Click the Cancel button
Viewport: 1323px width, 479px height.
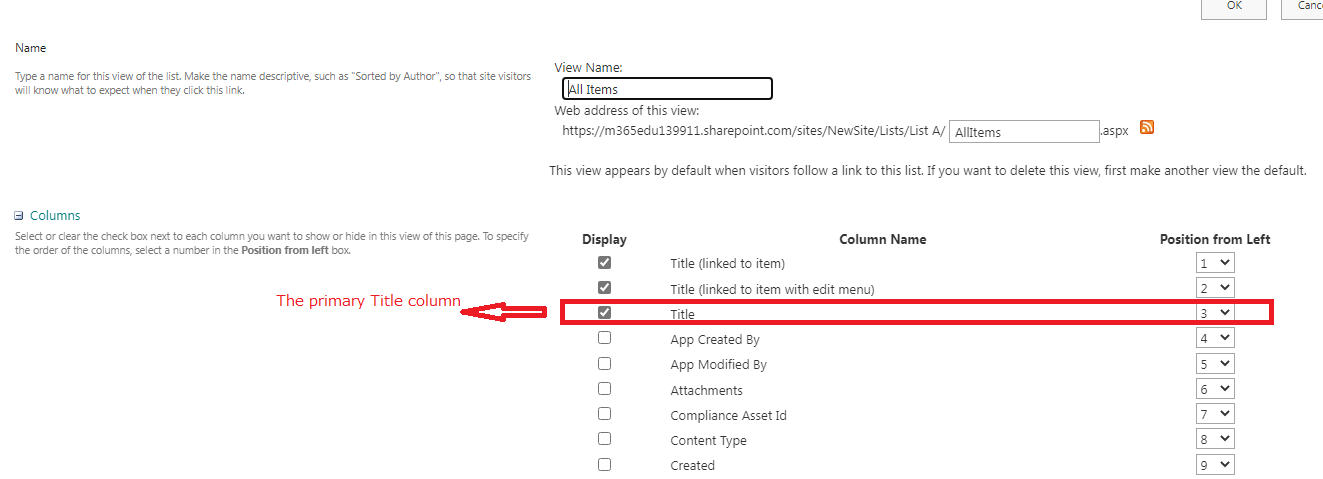(1302, 7)
